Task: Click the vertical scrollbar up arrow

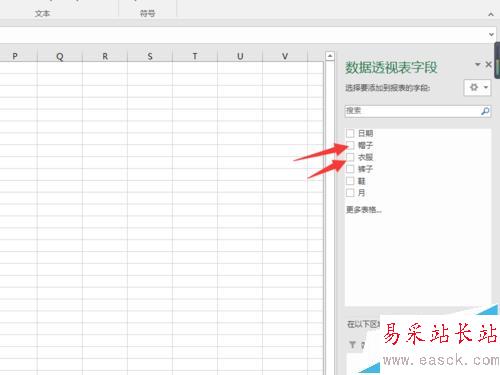Action: (330, 56)
